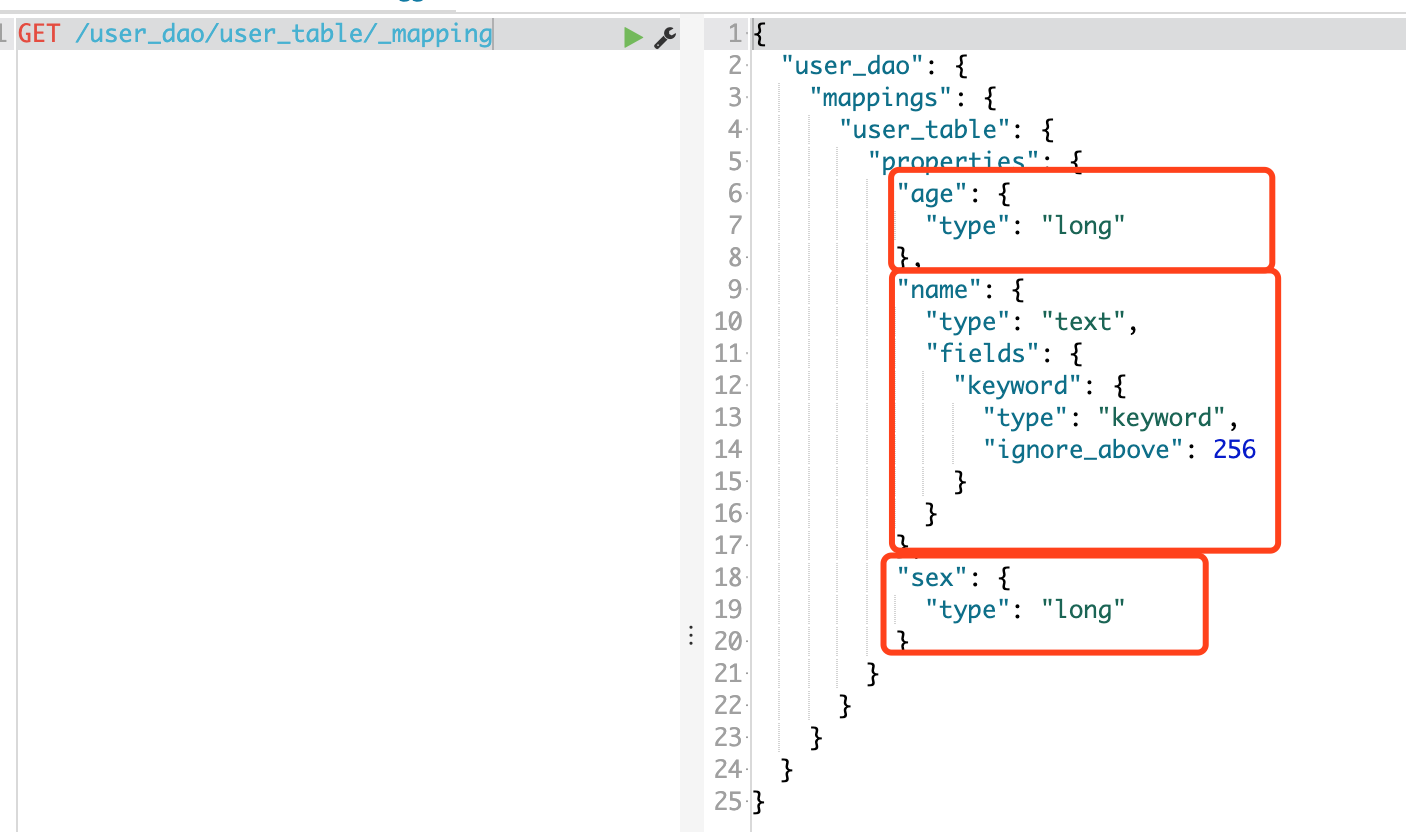Click the "user_dao" key in the response
Viewport: 1406px width, 832px height.
pos(853,66)
